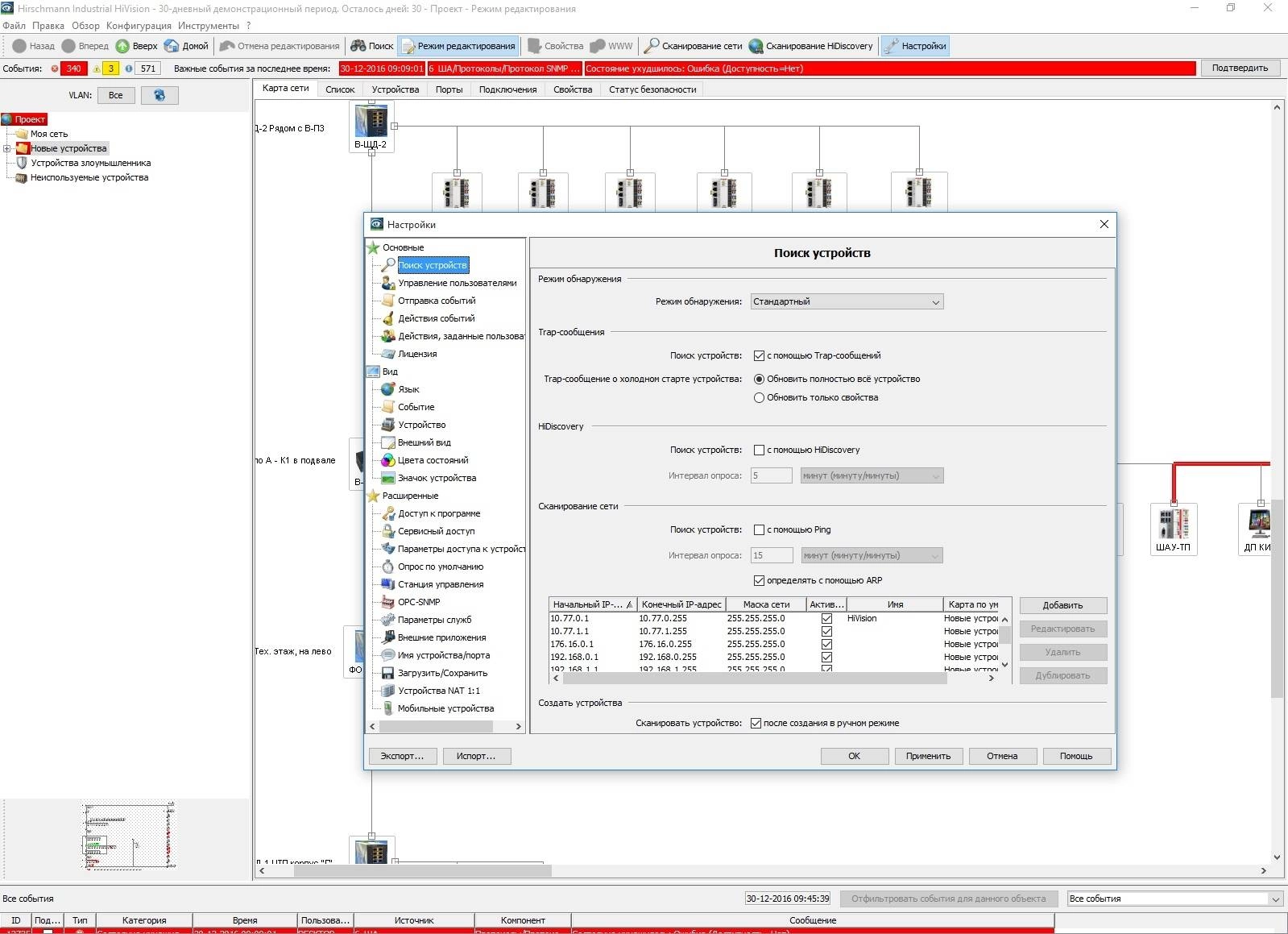
Task: Toggle 'с помощью Trap-сообщений' checkbox
Action: [x=759, y=355]
